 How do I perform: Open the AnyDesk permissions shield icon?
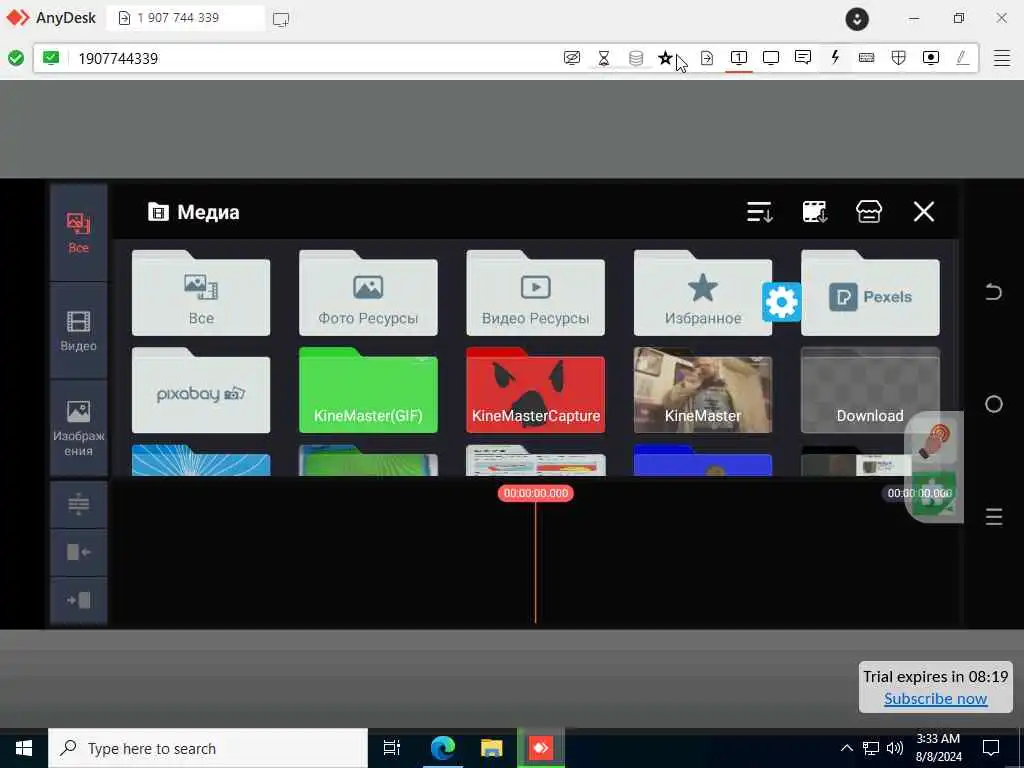click(x=899, y=58)
